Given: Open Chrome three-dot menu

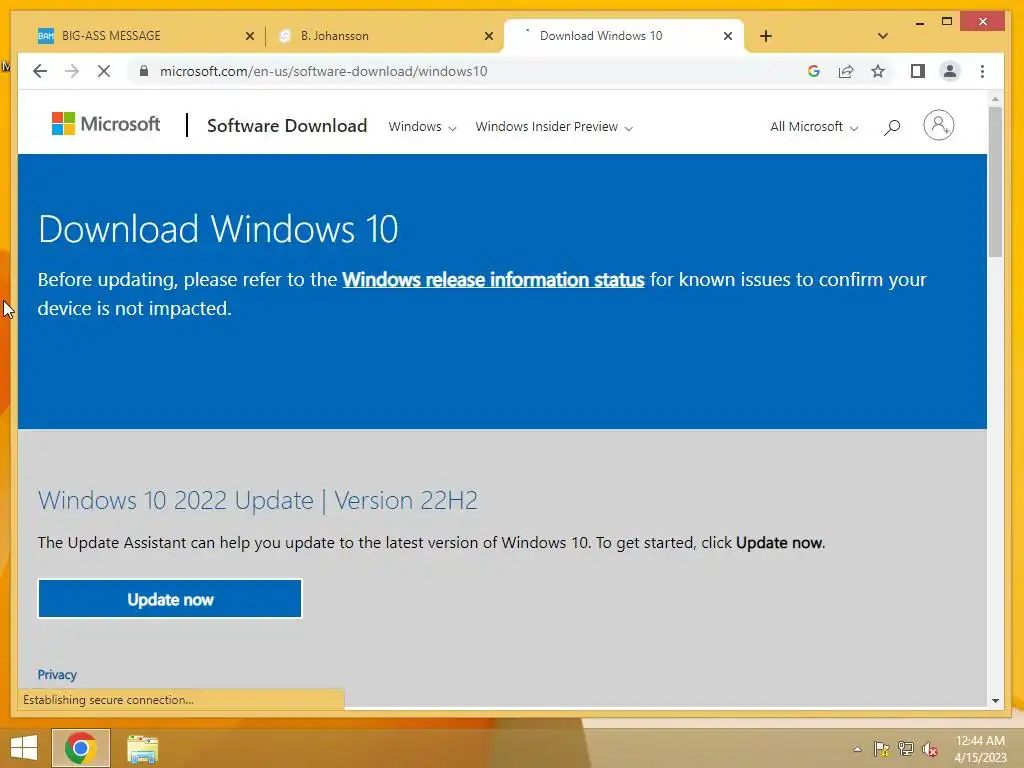Looking at the screenshot, I should [x=982, y=71].
